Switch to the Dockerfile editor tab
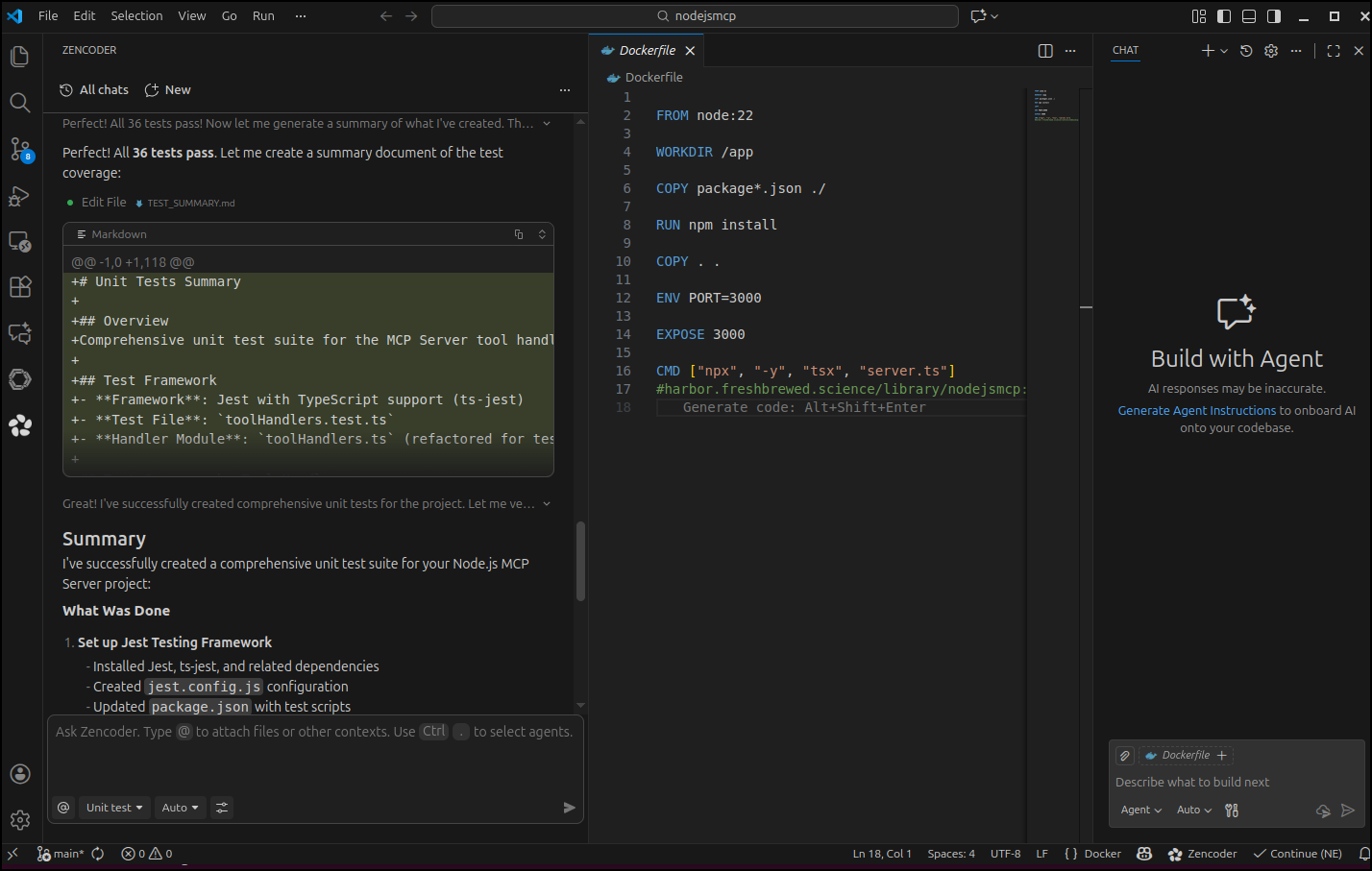This screenshot has height=871, width=1372. 647,49
